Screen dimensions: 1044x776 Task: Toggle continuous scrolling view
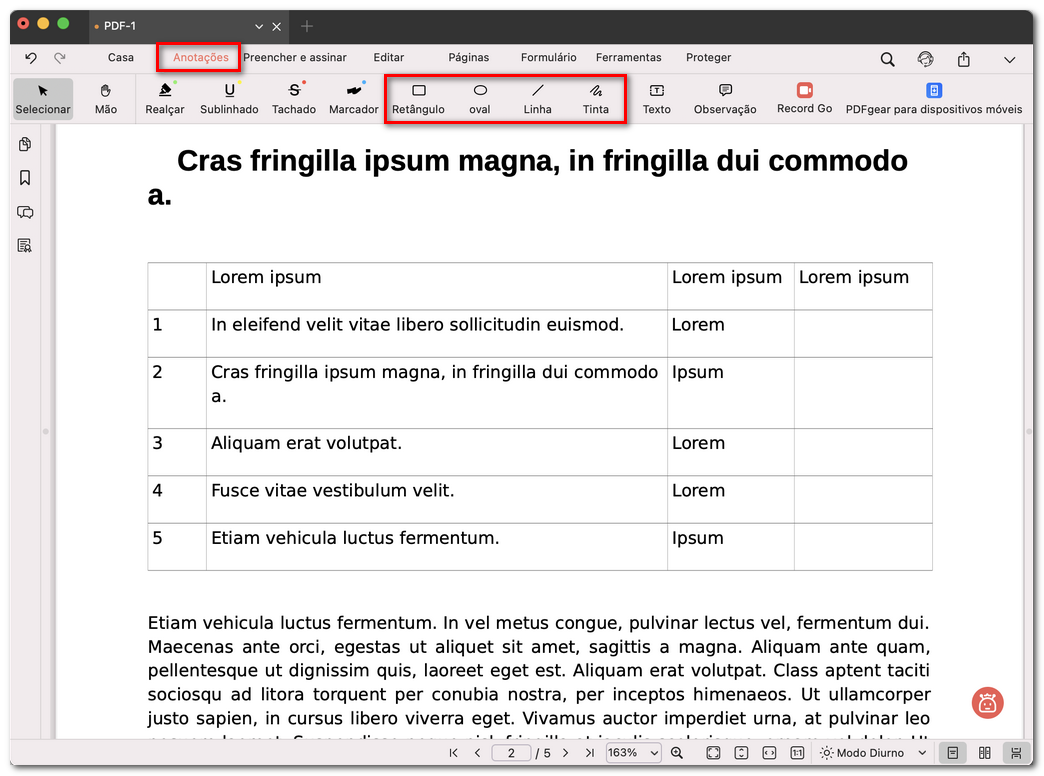pos(1016,753)
